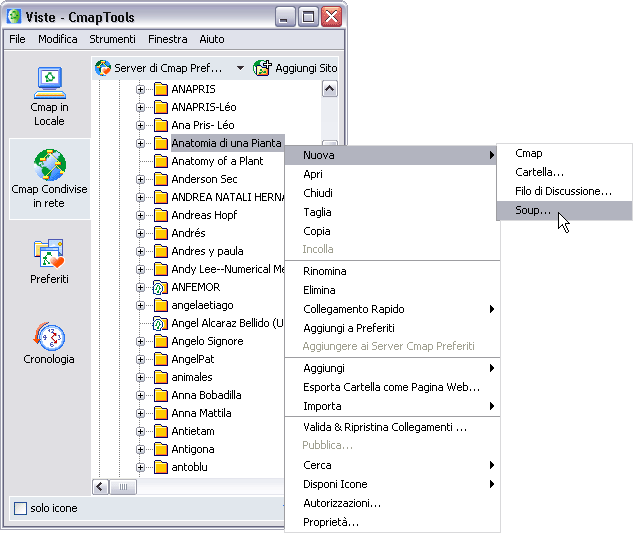Click the ANFEMOR server icon
This screenshot has height=533, width=633.
click(x=160, y=287)
